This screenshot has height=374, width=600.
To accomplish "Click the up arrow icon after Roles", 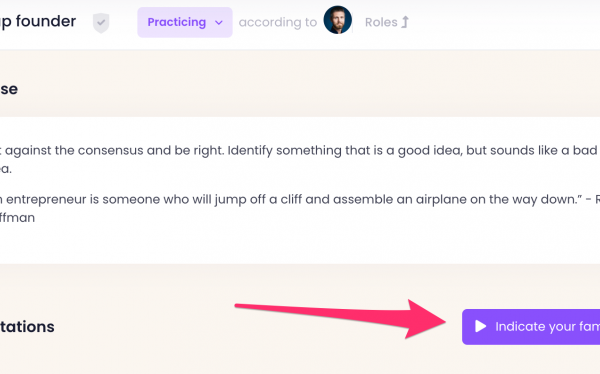I will 405,22.
